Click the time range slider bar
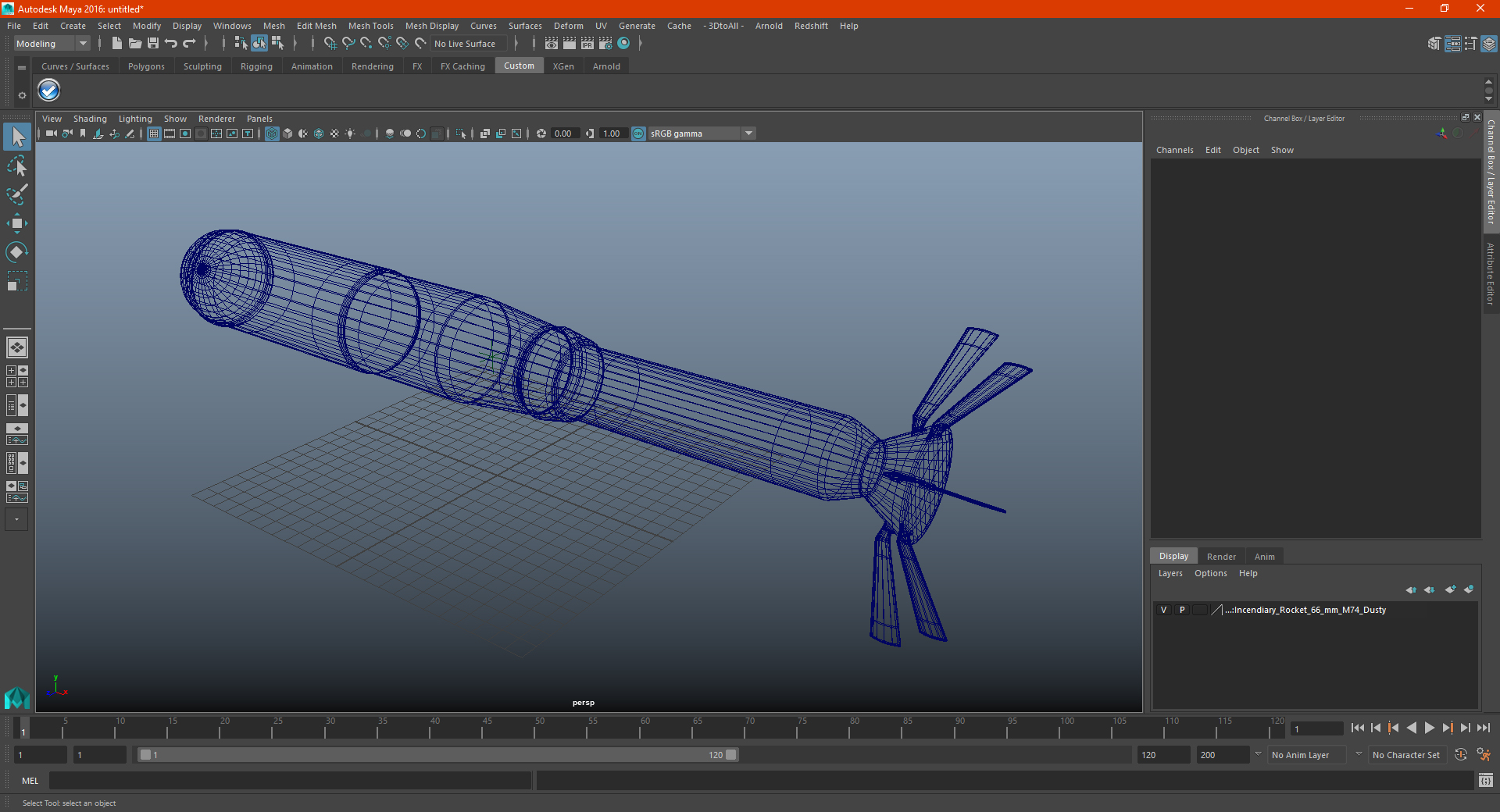 click(437, 755)
